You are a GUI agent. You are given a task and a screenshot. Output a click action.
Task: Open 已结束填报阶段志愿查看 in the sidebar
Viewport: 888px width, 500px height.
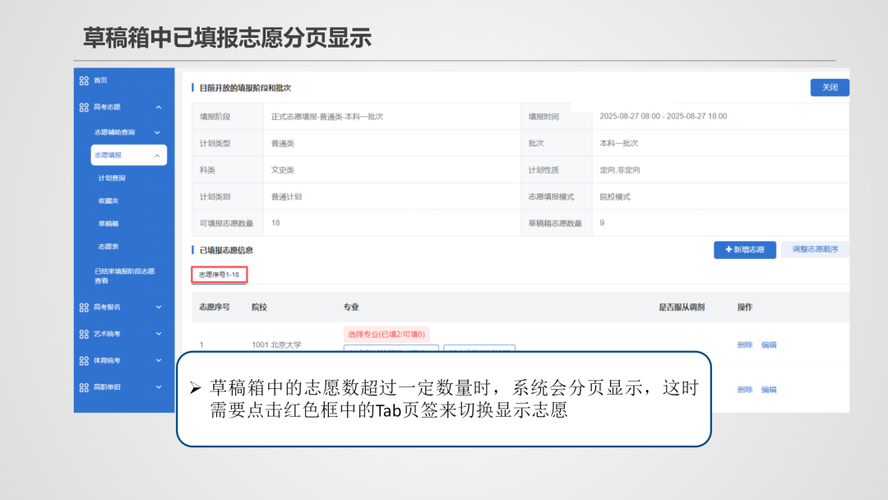click(125, 276)
